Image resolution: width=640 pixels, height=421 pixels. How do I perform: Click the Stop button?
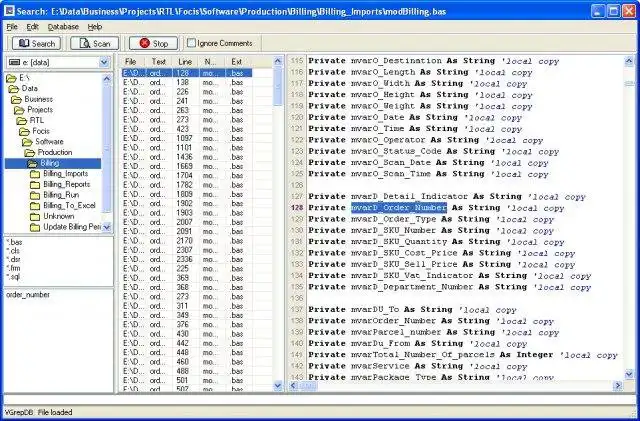(x=153, y=43)
